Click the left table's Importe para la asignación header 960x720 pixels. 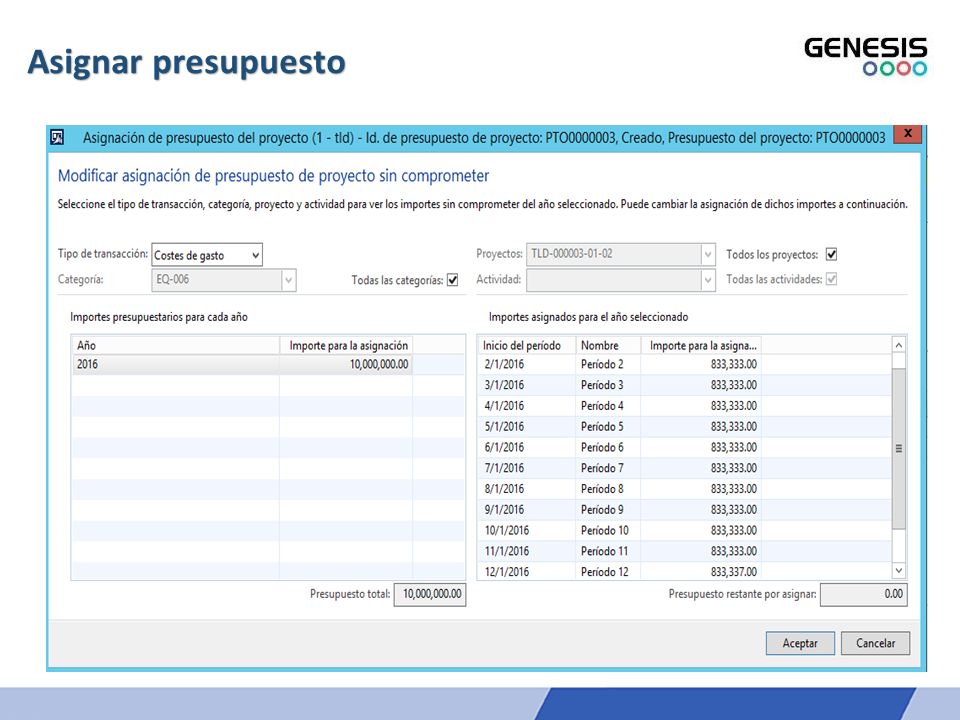pyautogui.click(x=346, y=345)
